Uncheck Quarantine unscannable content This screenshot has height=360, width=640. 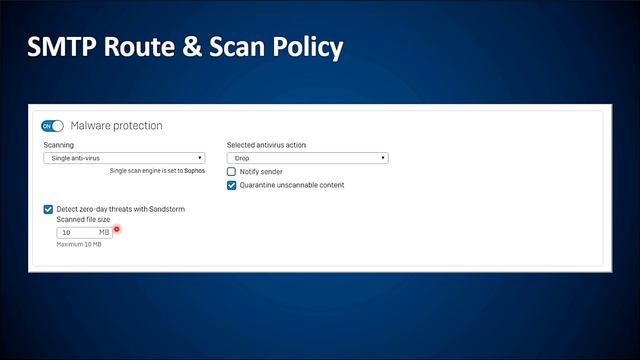point(231,185)
